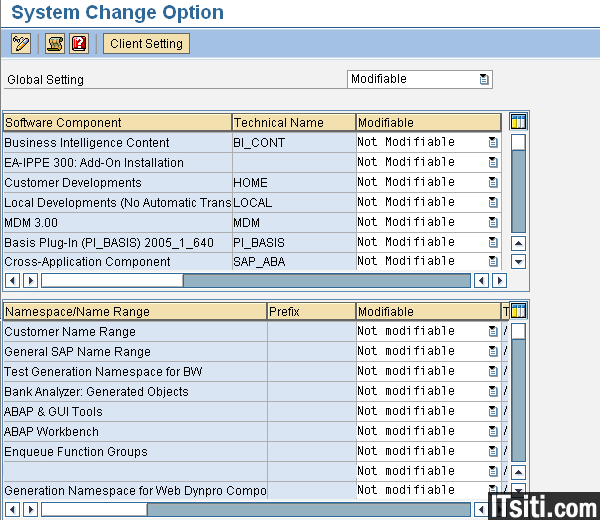Open table settings icon of Namespace table
Image resolution: width=600 pixels, height=520 pixels.
tap(518, 311)
